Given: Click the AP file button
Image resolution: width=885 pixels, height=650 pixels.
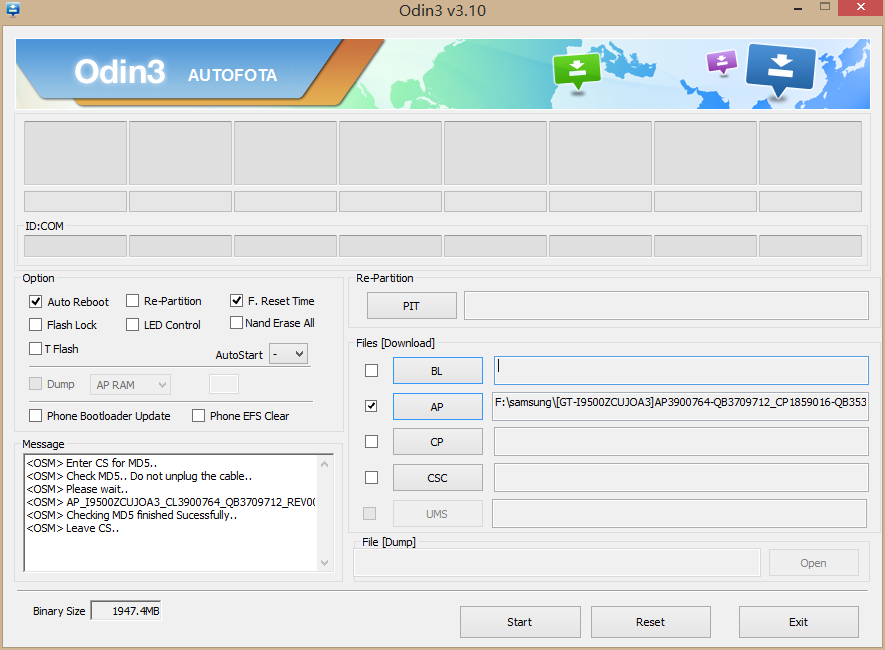Looking at the screenshot, I should (437, 406).
